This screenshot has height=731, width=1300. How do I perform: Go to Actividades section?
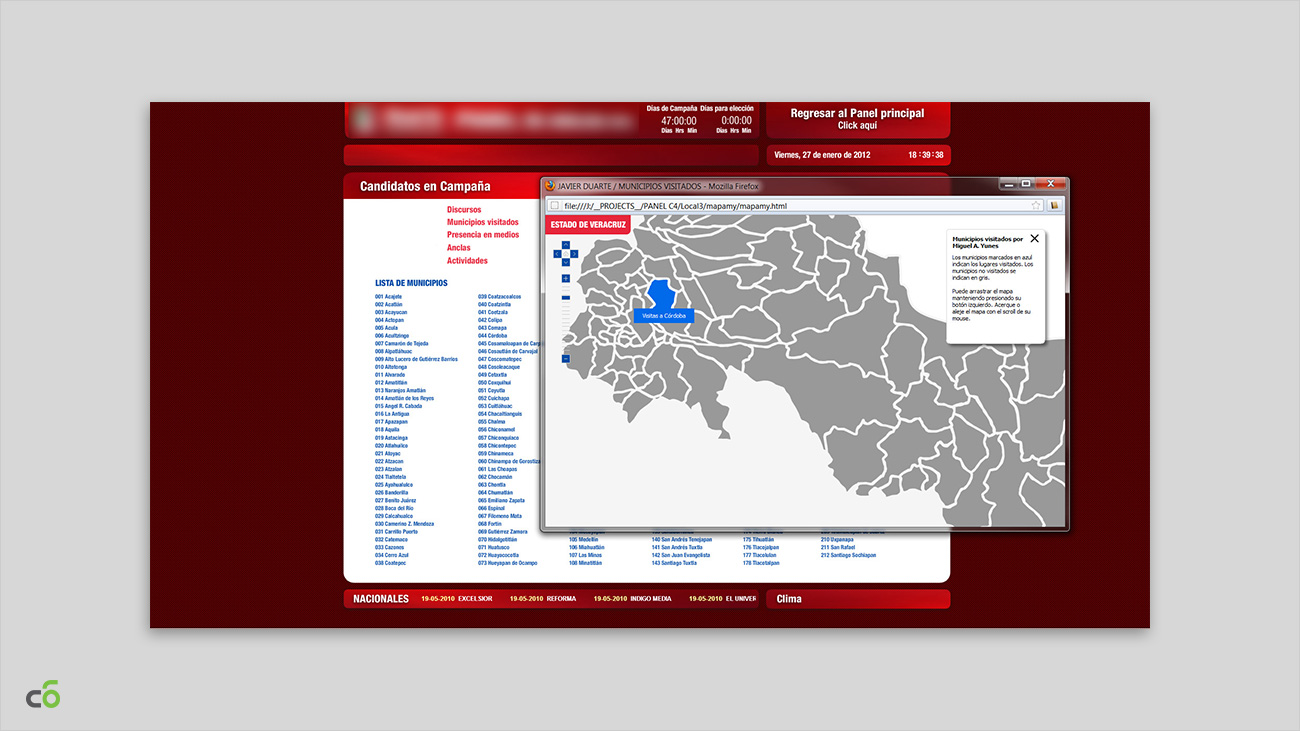[x=467, y=261]
